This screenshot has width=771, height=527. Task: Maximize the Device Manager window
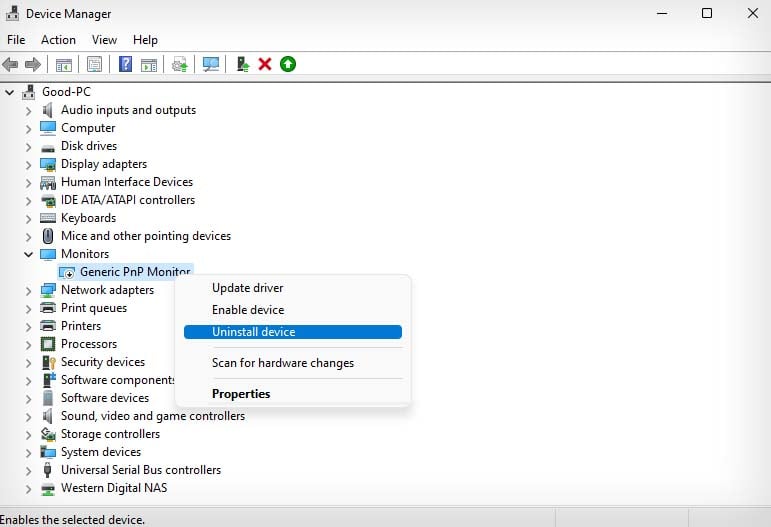(x=707, y=13)
